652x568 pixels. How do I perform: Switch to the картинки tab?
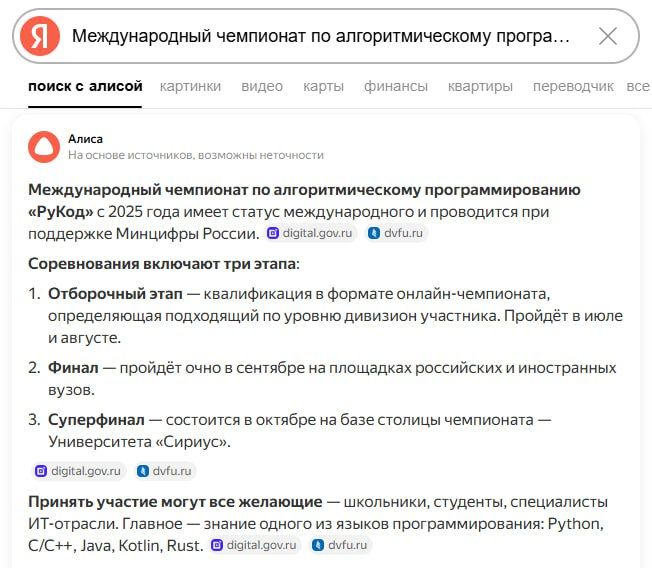190,86
